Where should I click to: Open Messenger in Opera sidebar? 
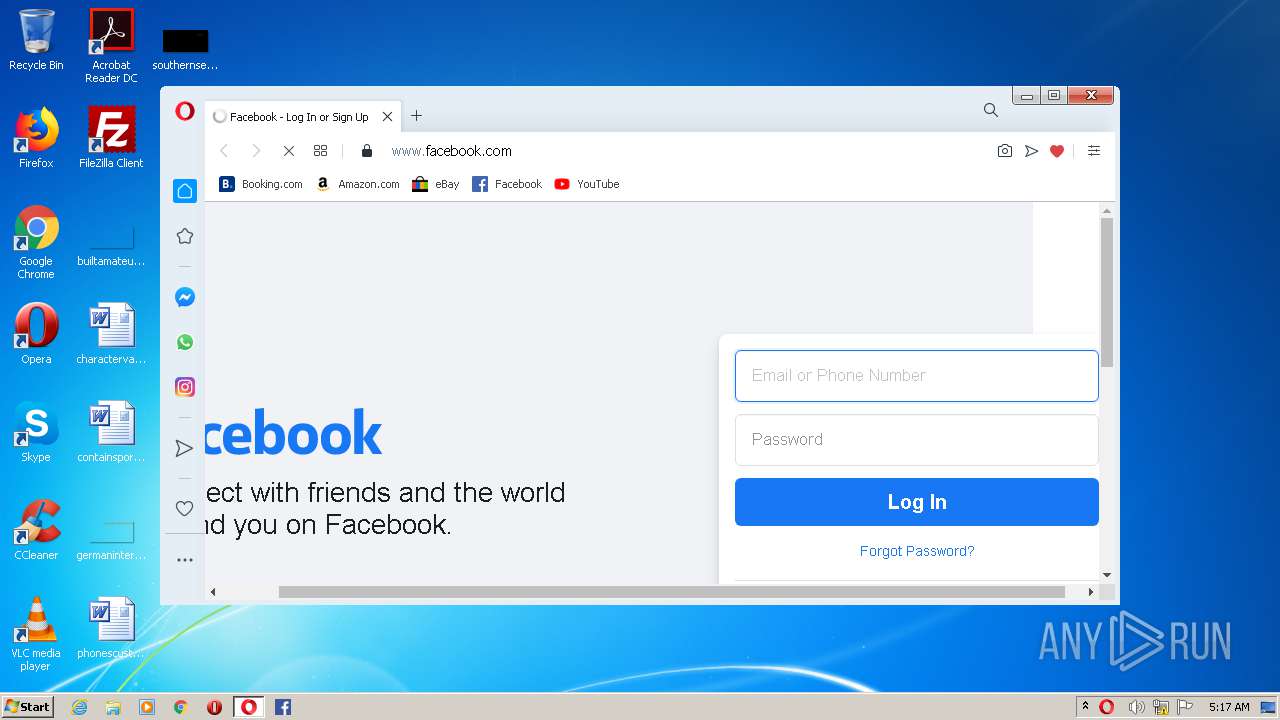(x=185, y=297)
